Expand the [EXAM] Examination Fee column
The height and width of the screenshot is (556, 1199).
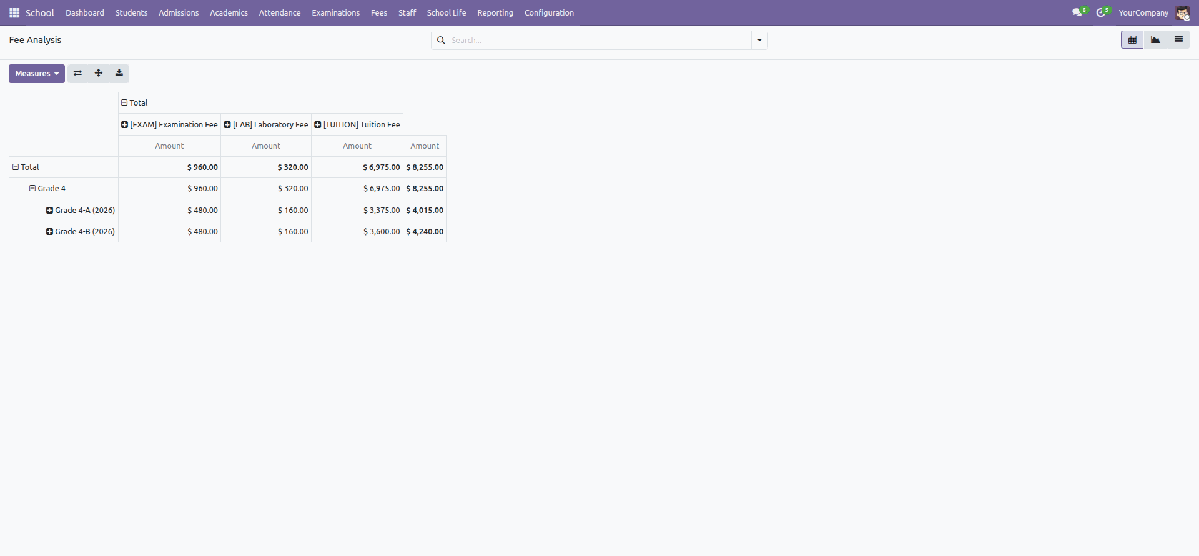169,124
